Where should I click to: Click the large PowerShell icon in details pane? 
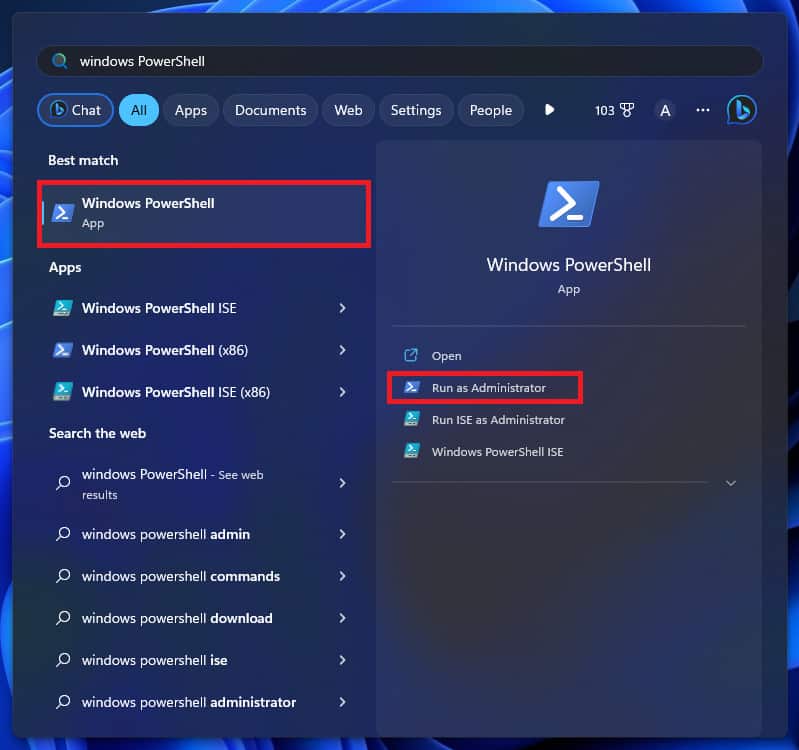coord(568,205)
